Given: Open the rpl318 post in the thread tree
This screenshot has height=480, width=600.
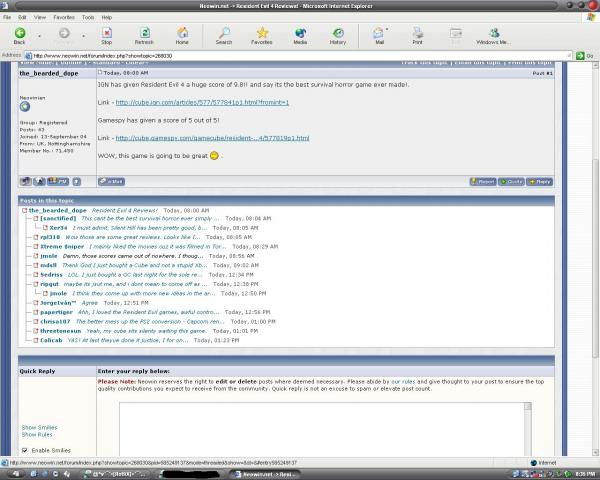Looking at the screenshot, I should 50,237.
